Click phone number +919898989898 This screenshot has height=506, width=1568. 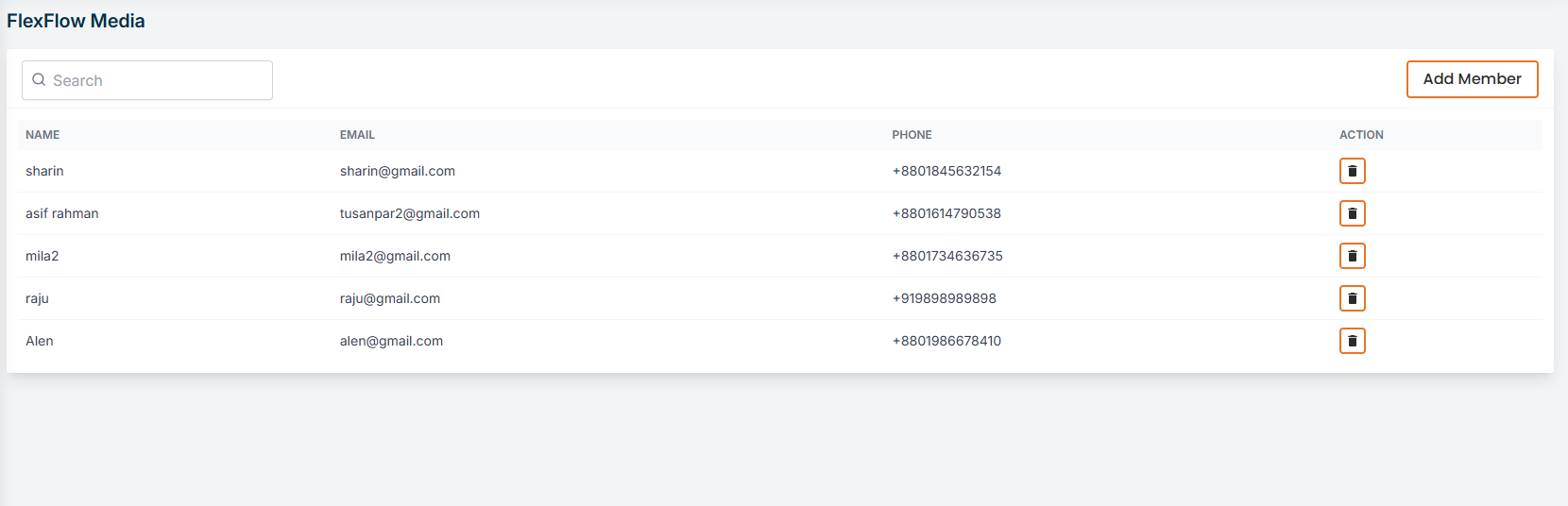click(944, 298)
